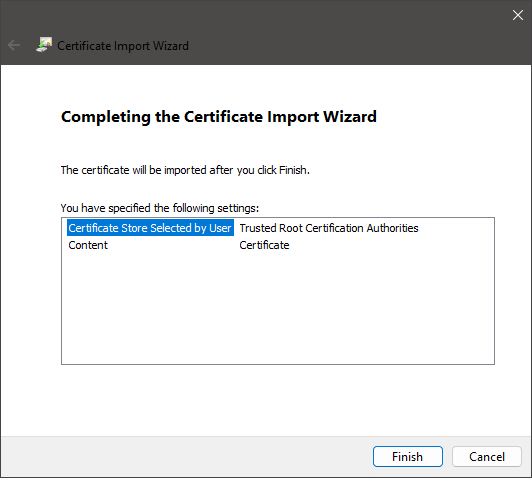The width and height of the screenshot is (532, 478).
Task: Click the white space below the settings list
Action: [x=278, y=400]
